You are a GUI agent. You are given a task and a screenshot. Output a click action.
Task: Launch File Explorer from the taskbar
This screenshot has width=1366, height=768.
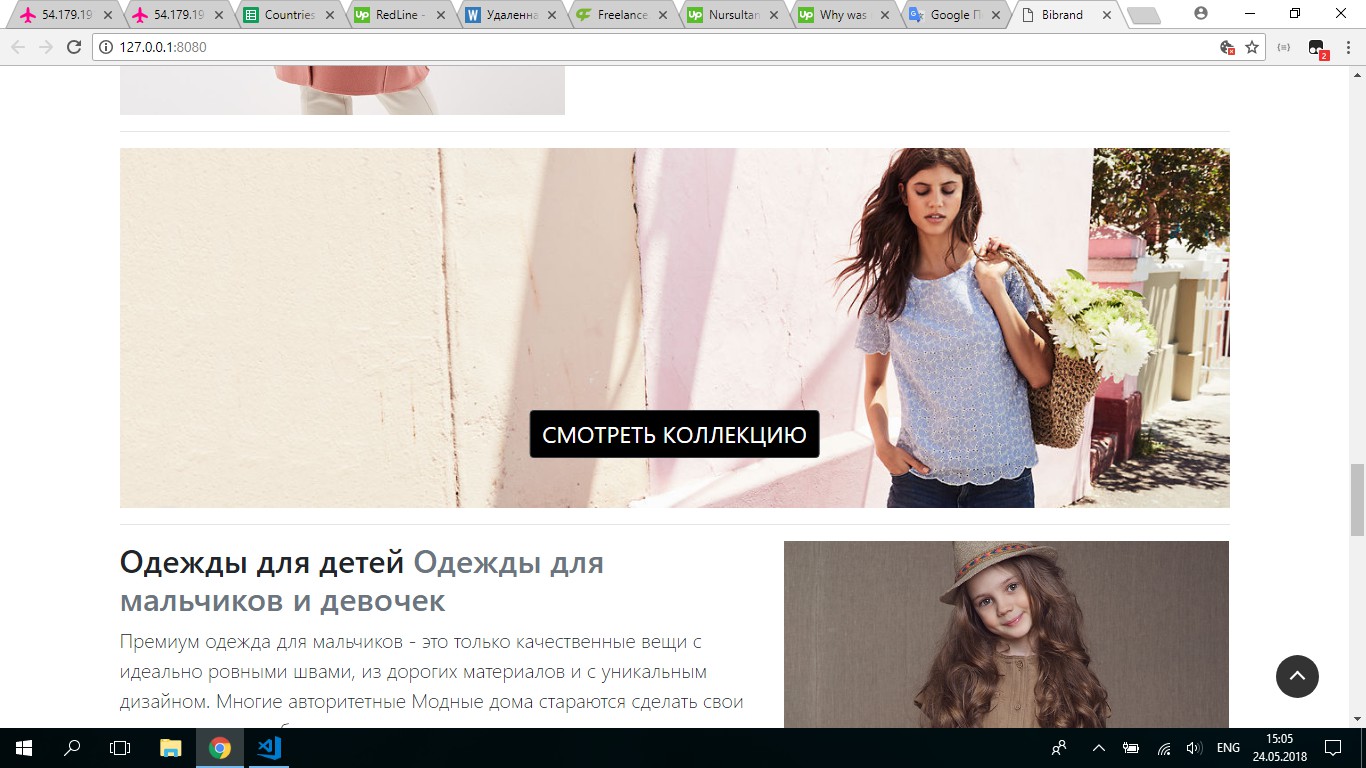(x=171, y=748)
